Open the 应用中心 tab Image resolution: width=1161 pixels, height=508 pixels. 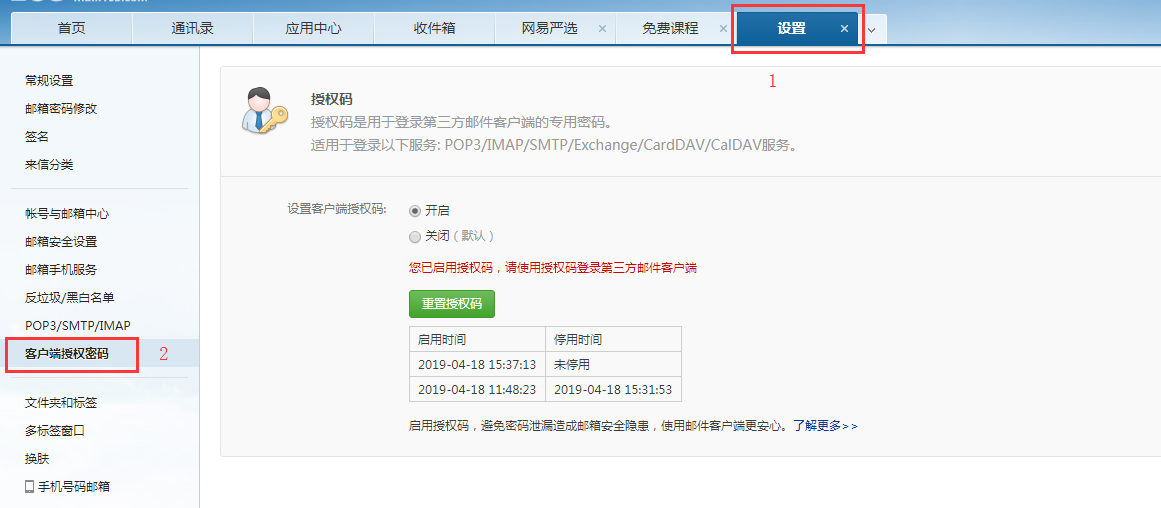[x=313, y=29]
